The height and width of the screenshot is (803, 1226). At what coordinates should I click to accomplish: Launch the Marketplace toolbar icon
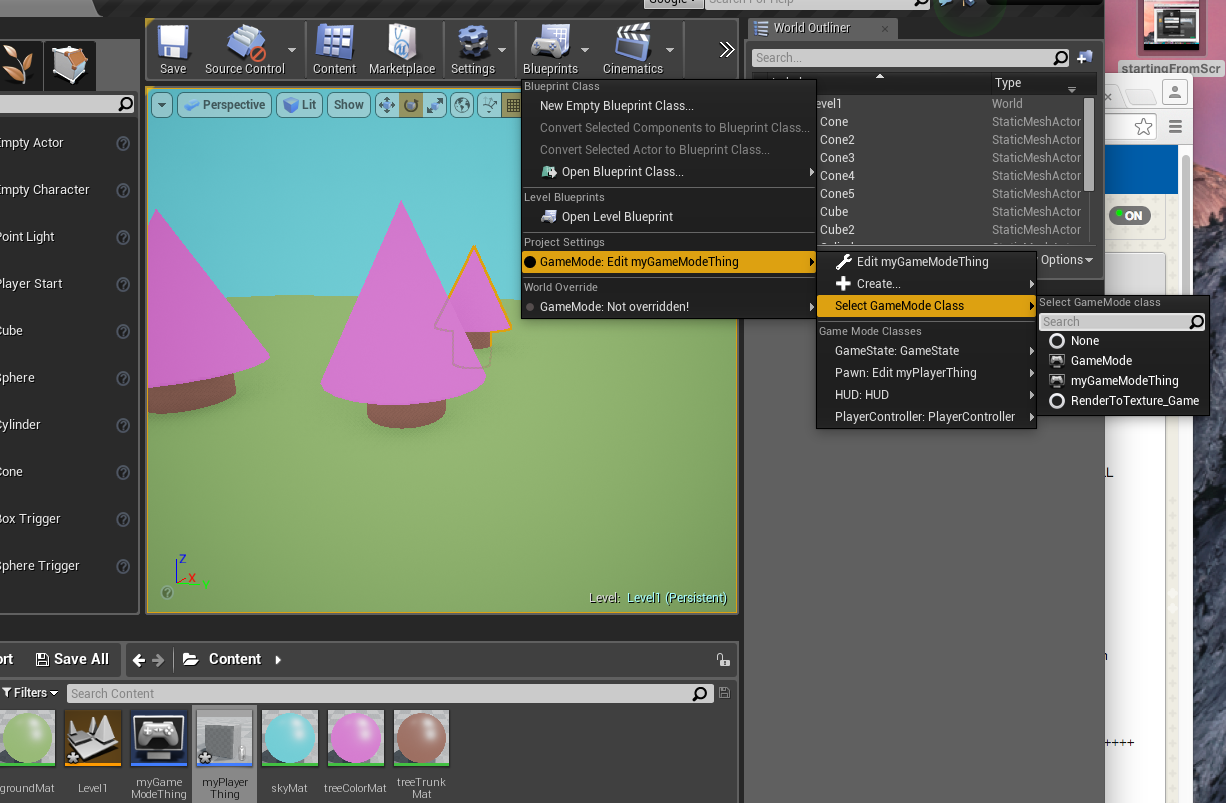click(x=402, y=49)
